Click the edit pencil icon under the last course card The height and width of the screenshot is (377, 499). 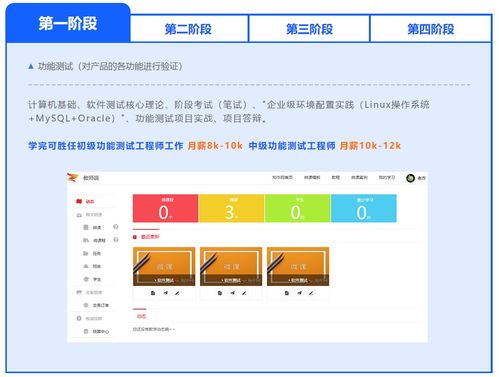click(x=311, y=293)
